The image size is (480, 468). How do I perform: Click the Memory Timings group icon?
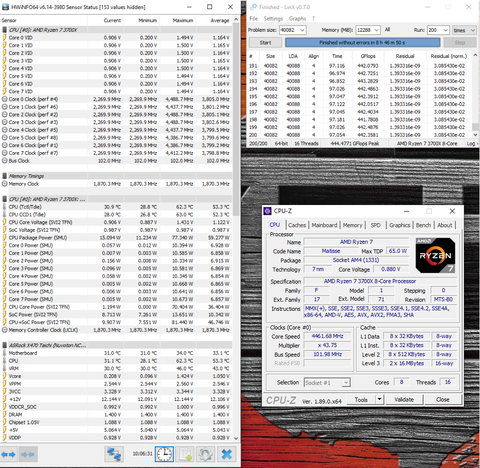[4, 176]
